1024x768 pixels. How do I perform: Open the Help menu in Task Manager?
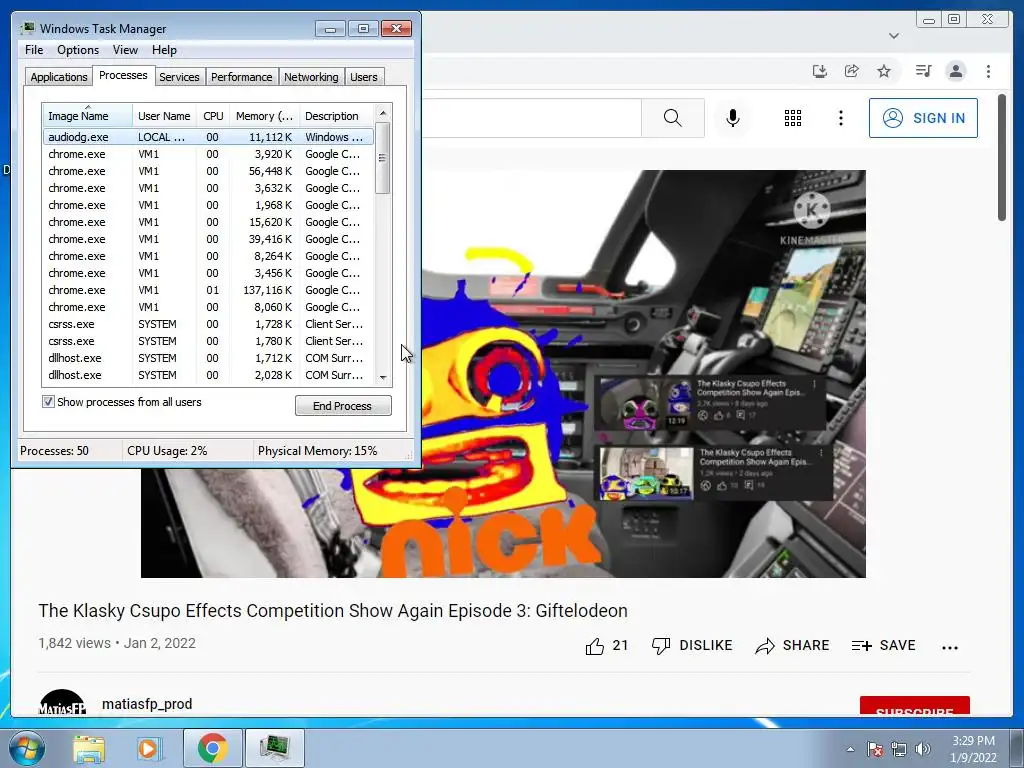click(164, 50)
